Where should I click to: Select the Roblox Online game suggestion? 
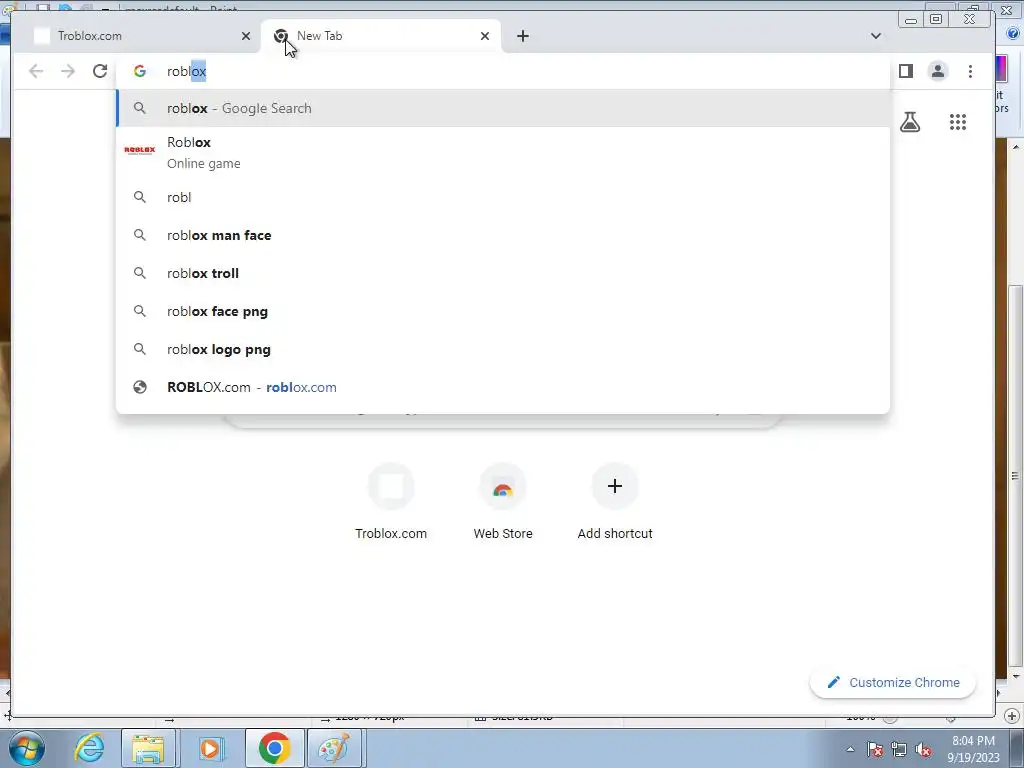pyautogui.click(x=503, y=152)
